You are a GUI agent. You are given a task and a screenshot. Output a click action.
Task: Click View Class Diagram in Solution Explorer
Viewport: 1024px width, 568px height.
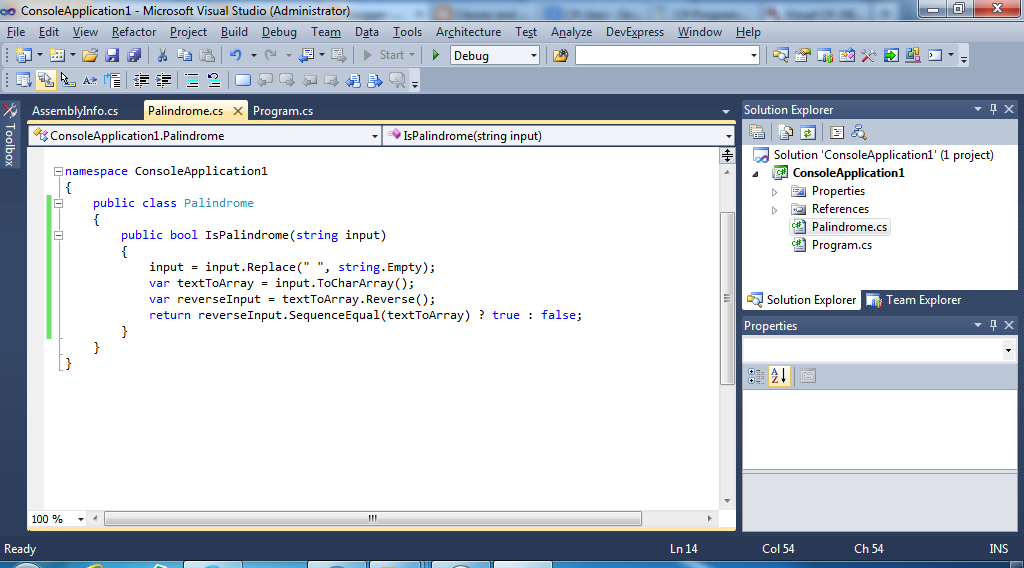(859, 133)
